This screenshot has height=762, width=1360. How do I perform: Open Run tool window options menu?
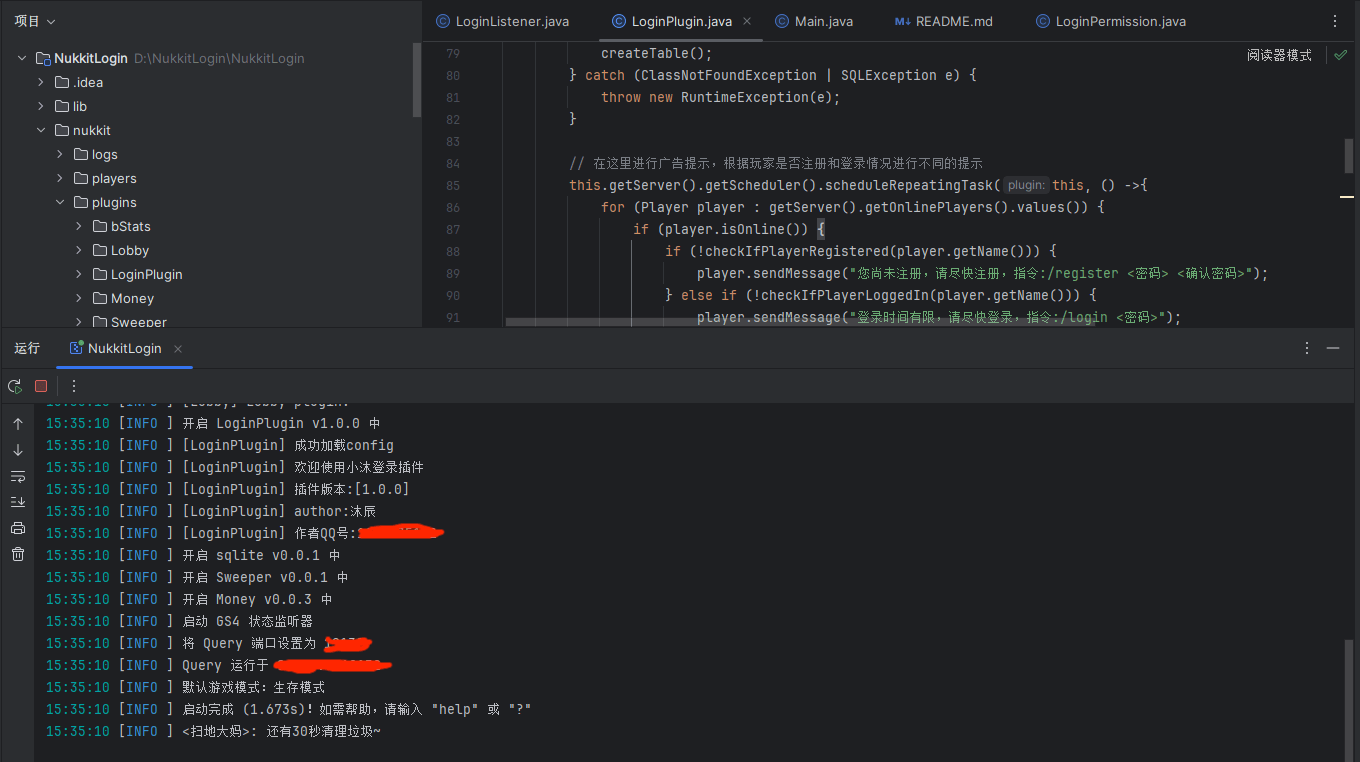tap(1307, 348)
